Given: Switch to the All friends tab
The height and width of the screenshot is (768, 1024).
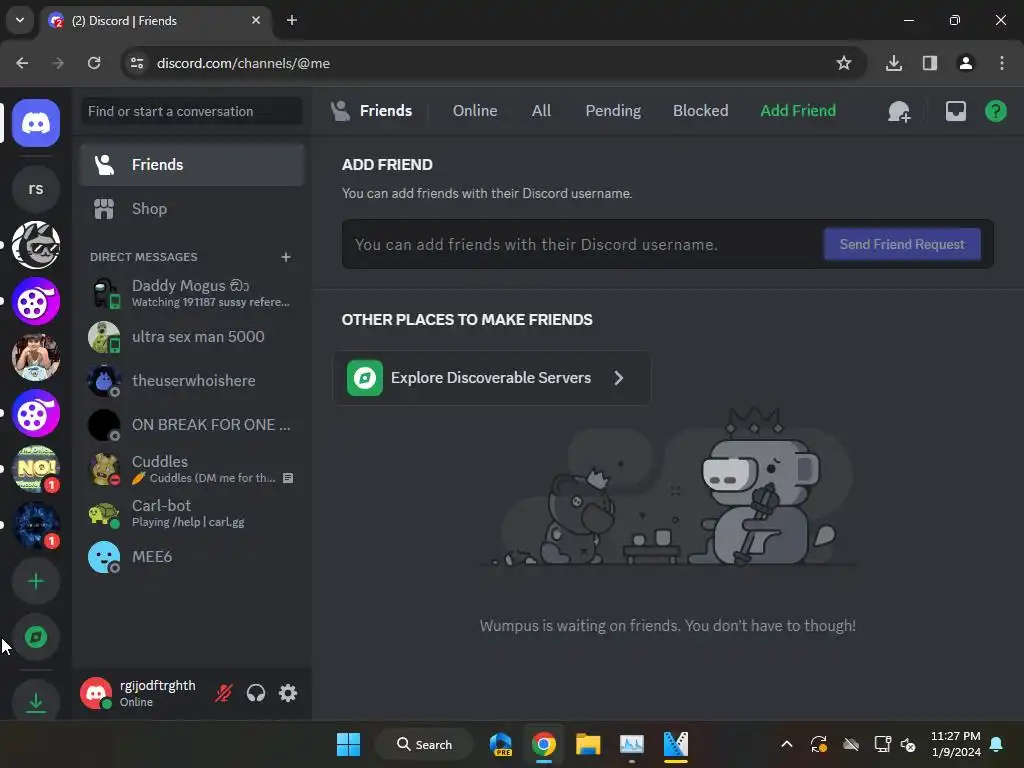Looking at the screenshot, I should [x=541, y=111].
